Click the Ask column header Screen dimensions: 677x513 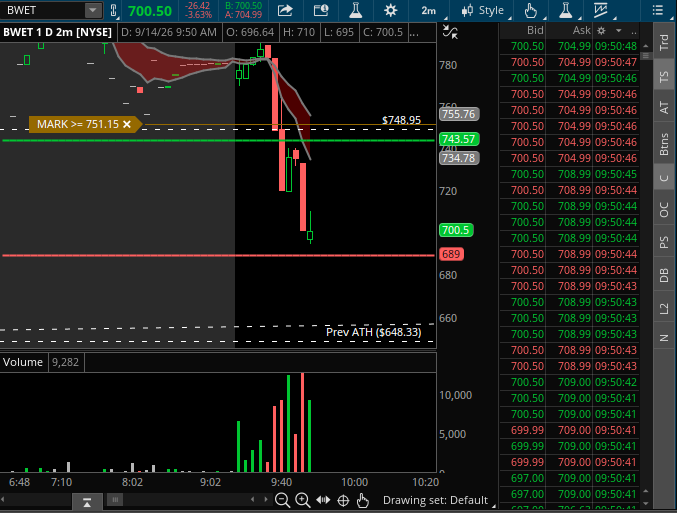tap(581, 30)
